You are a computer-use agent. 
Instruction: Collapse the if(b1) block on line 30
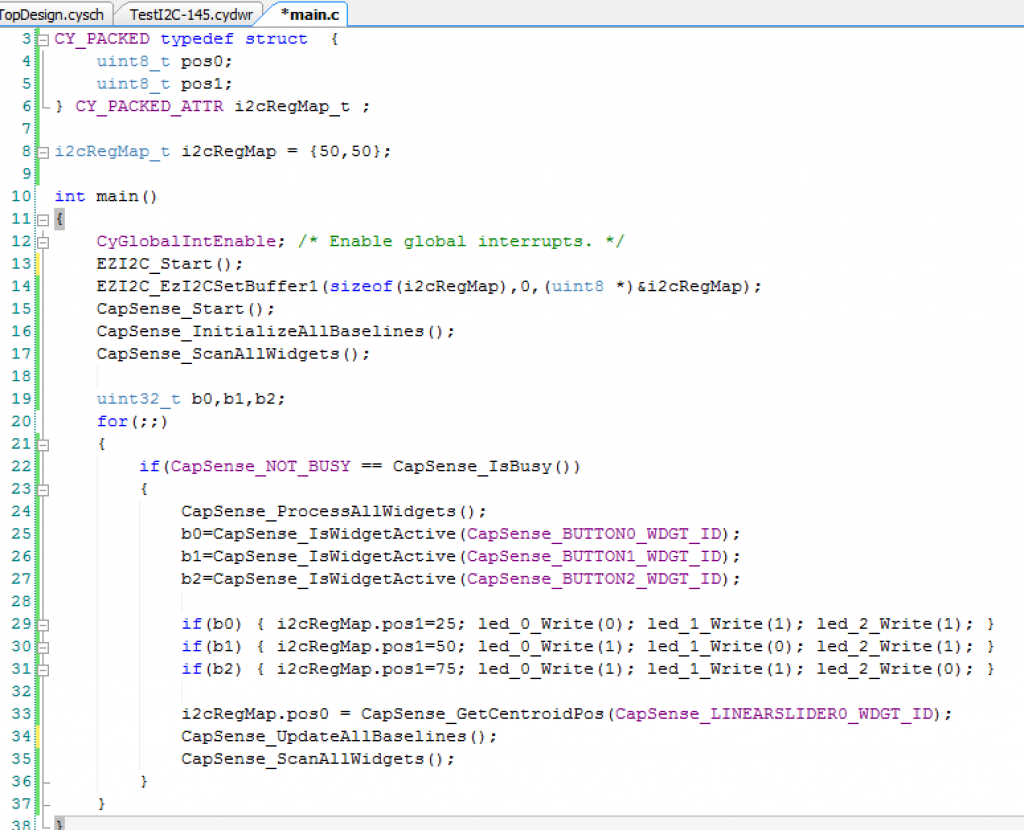click(x=43, y=647)
